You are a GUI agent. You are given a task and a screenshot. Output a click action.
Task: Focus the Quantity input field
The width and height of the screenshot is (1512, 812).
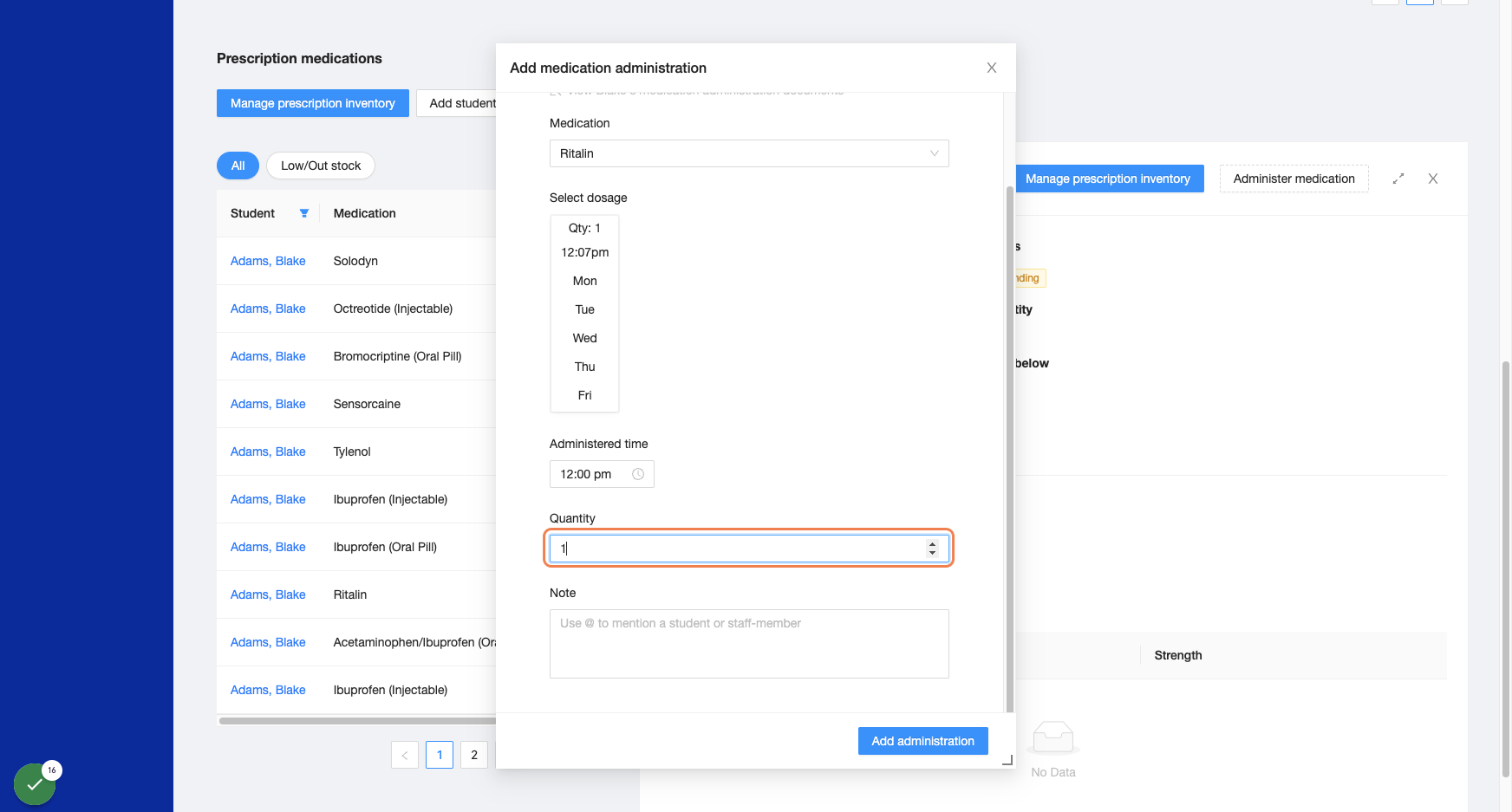tap(749, 549)
